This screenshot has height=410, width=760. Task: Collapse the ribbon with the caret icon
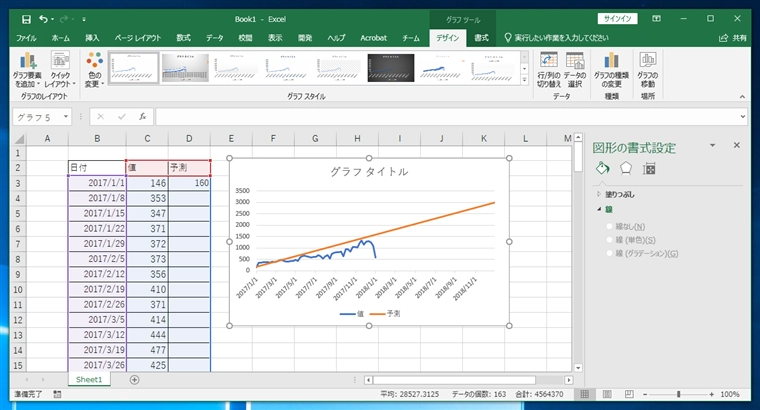(742, 97)
